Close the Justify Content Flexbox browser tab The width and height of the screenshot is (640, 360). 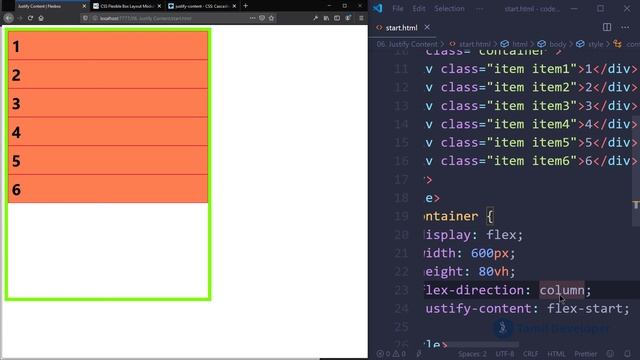(x=84, y=6)
